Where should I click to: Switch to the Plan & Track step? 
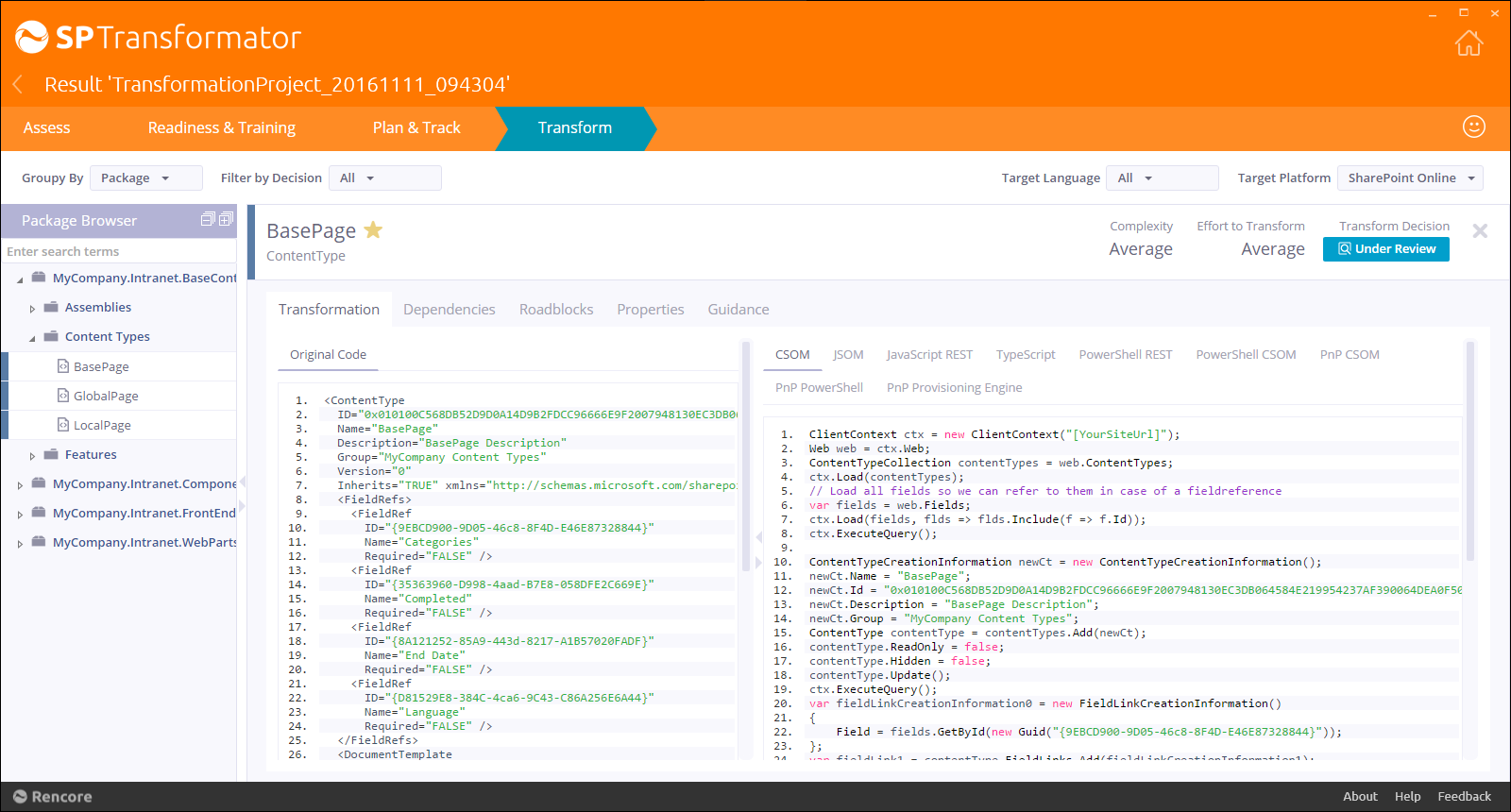[x=416, y=128]
